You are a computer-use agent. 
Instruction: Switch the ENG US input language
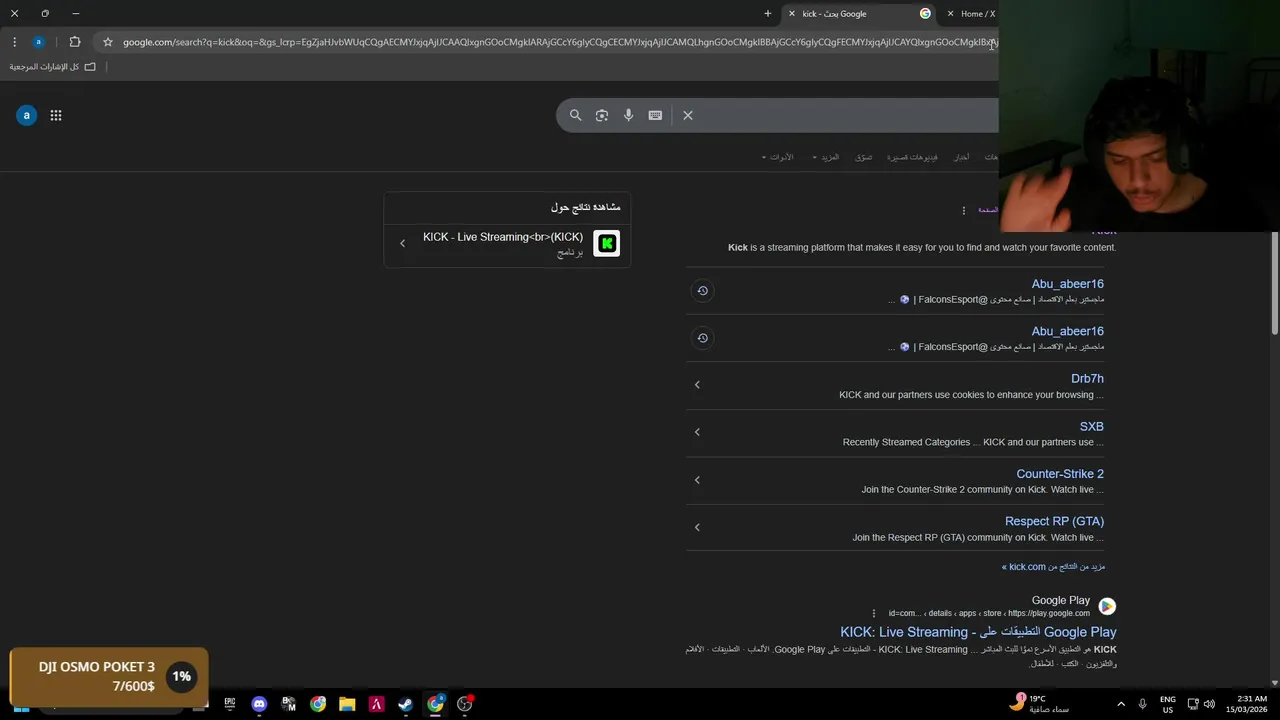click(1168, 704)
